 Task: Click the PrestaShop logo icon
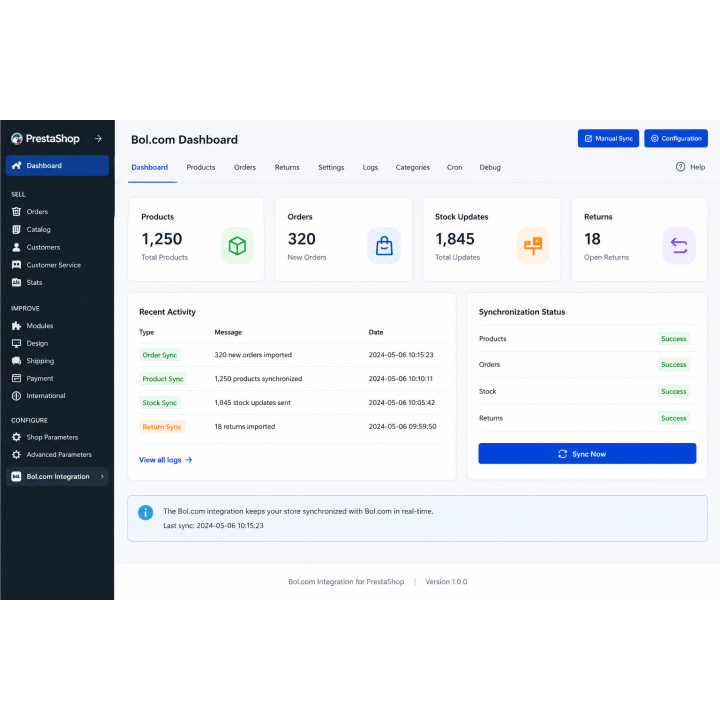[x=17, y=139]
